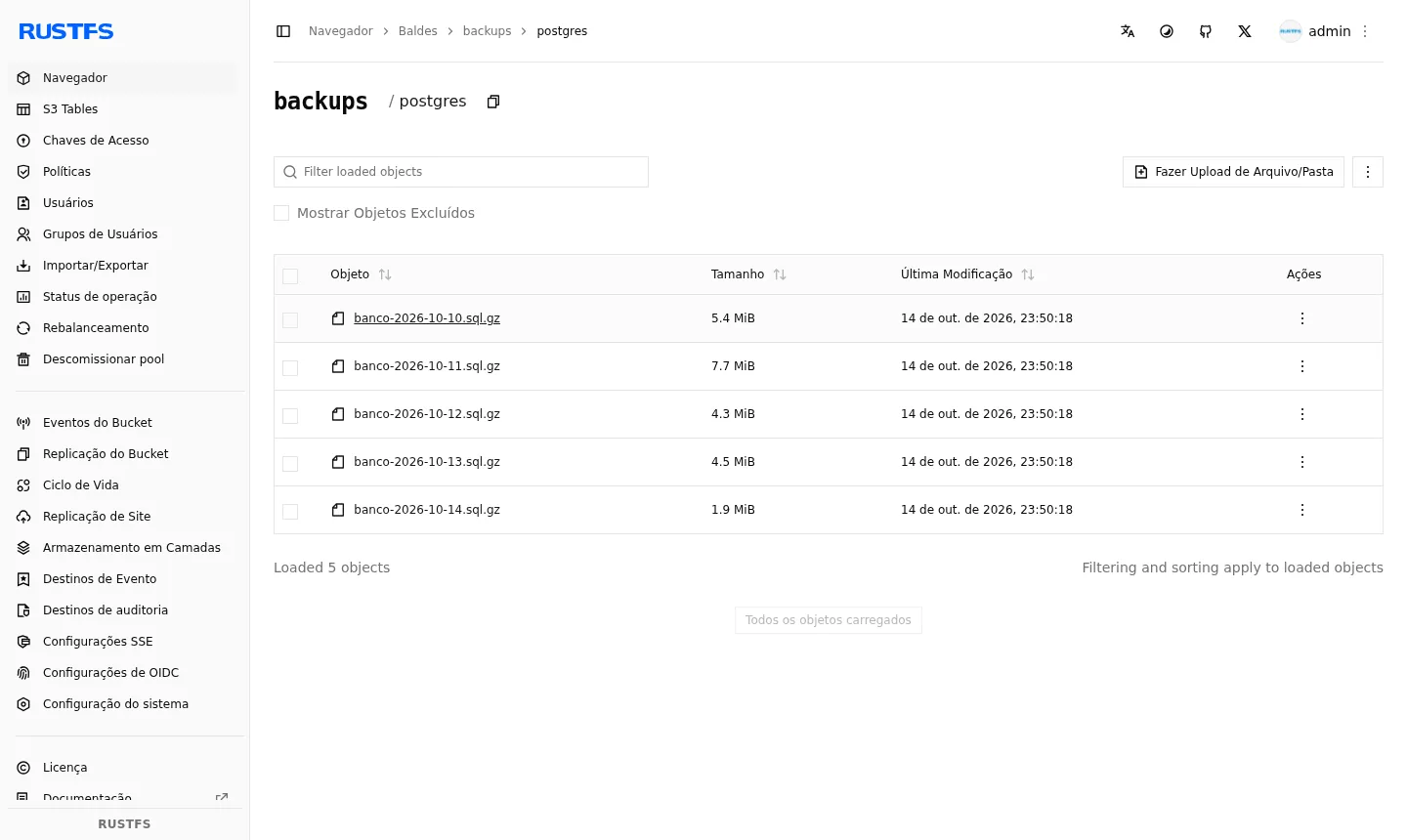
Task: Sort by Última Modificação column
Action: [1028, 274]
